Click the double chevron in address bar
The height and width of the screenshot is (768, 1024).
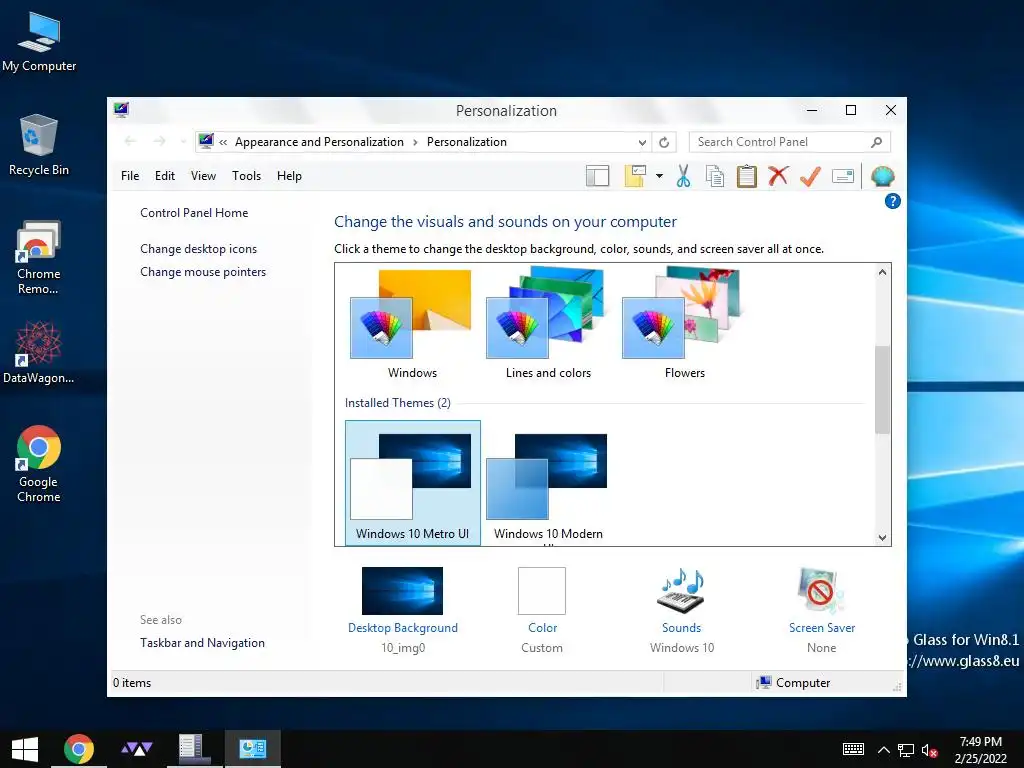point(223,142)
